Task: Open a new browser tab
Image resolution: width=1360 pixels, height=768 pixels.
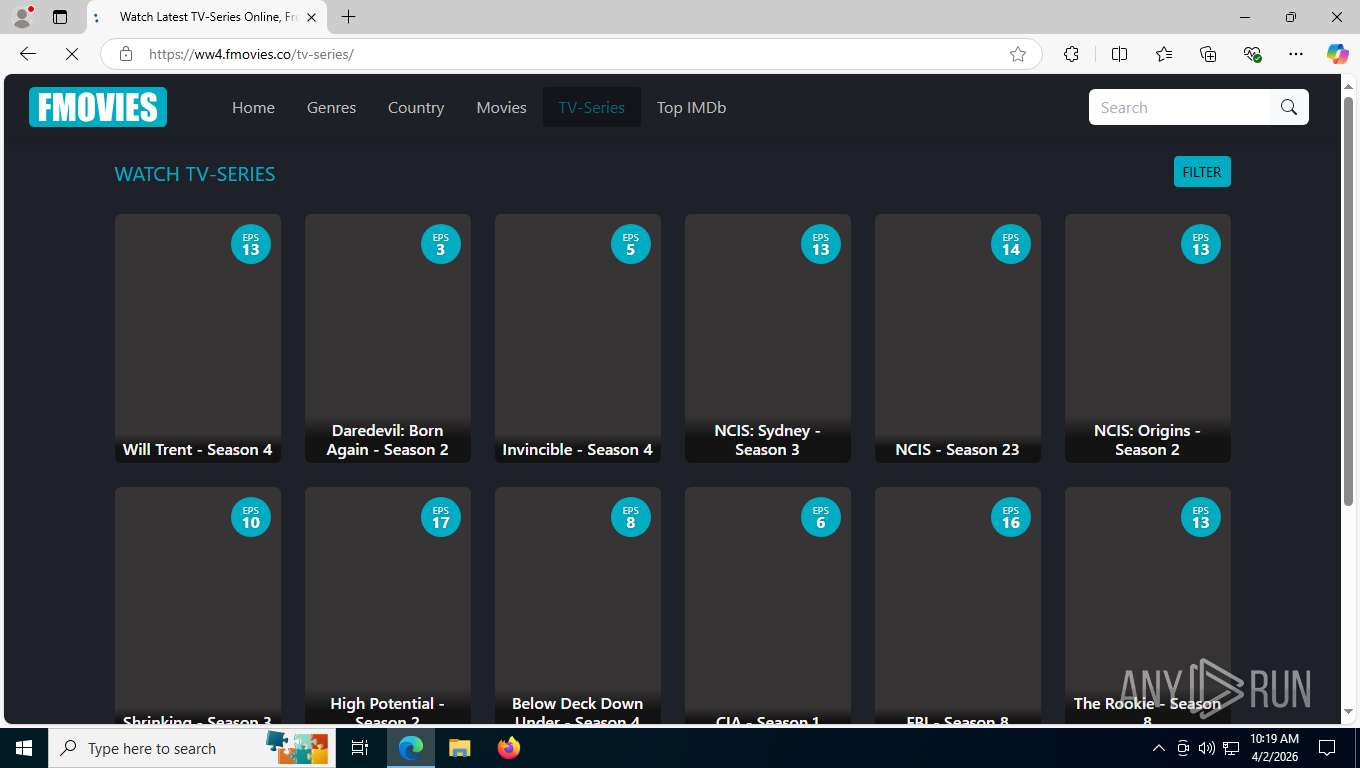Action: [348, 17]
